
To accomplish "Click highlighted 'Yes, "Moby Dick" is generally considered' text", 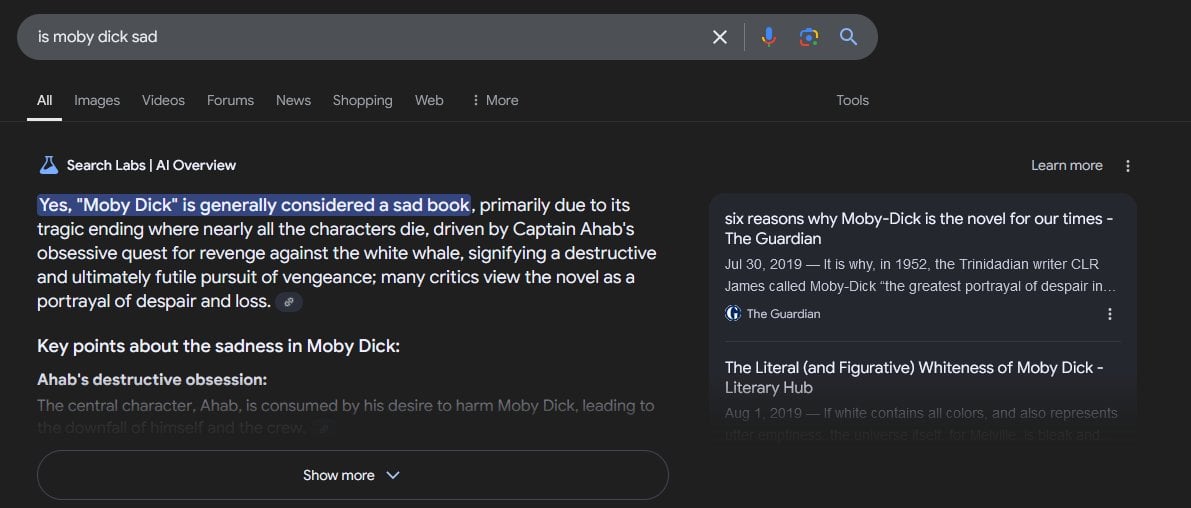I will (x=254, y=205).
